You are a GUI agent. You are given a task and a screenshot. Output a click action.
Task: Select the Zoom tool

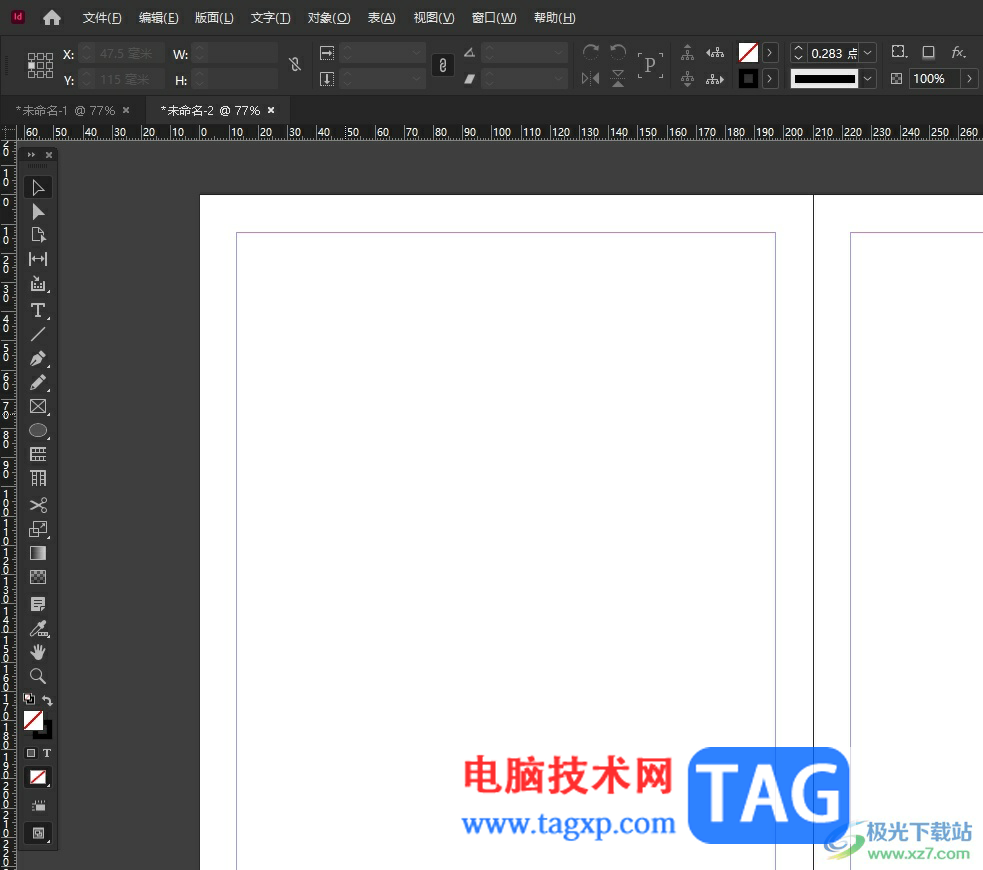[38, 676]
